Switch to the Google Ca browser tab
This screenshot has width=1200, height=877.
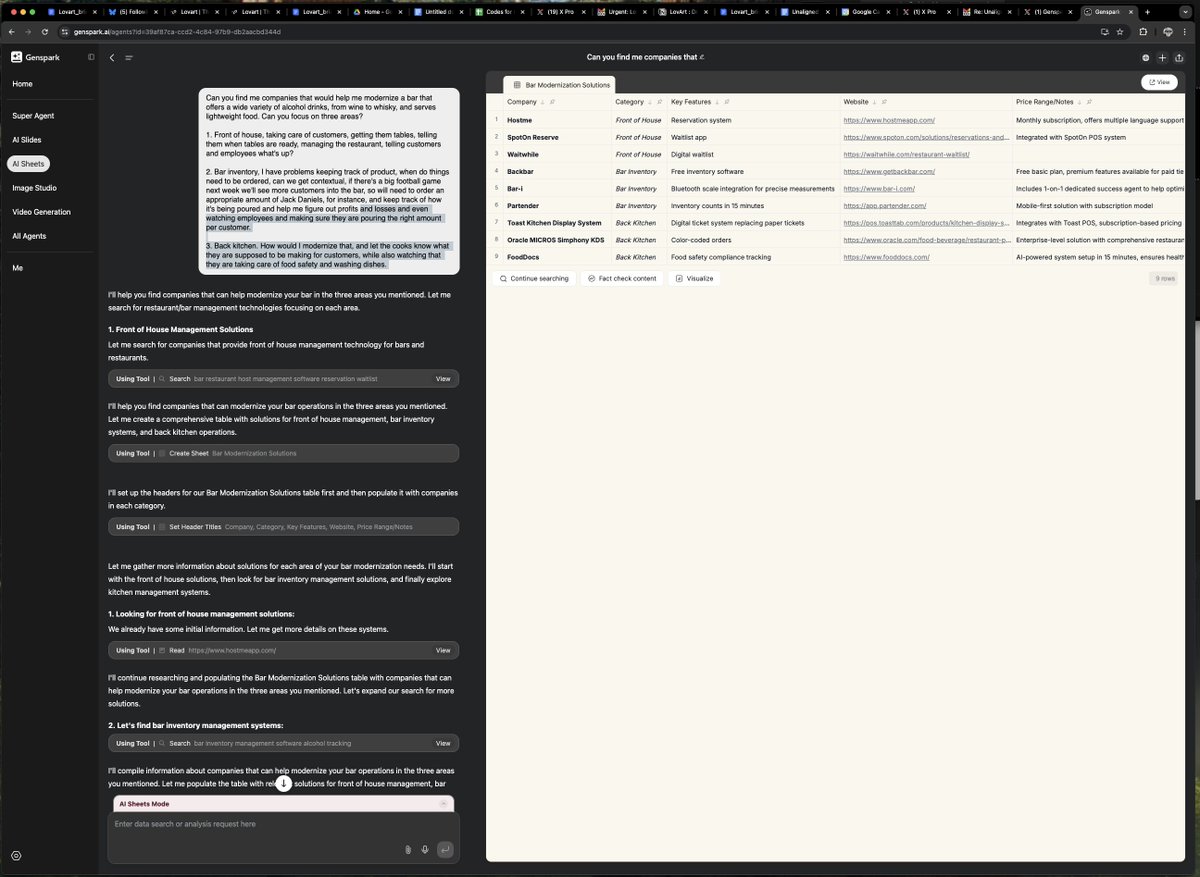[x=864, y=11]
